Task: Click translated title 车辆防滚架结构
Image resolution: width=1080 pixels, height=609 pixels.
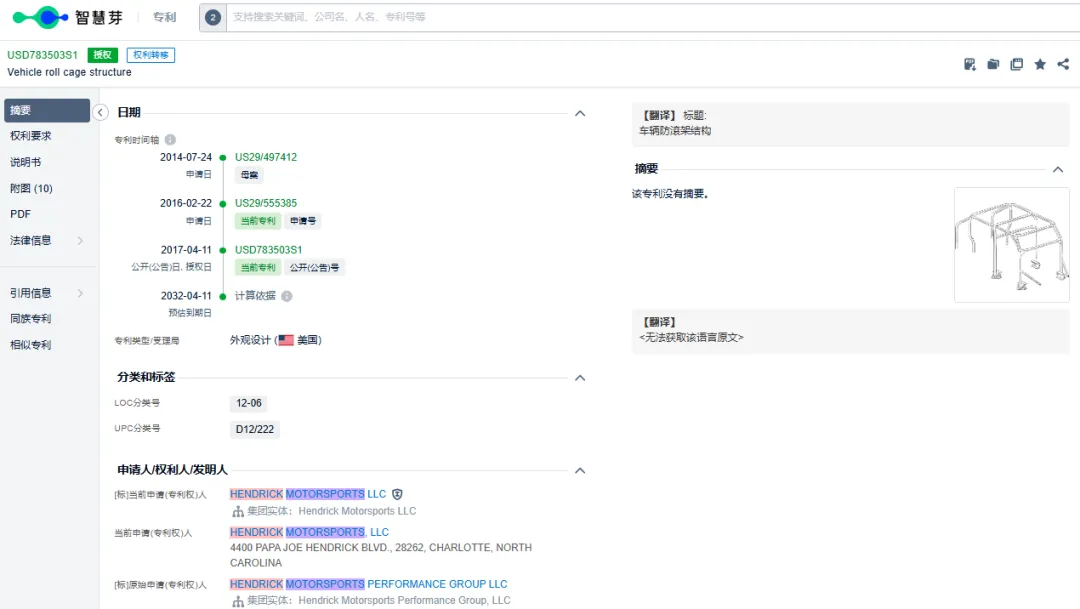Action: click(x=675, y=131)
